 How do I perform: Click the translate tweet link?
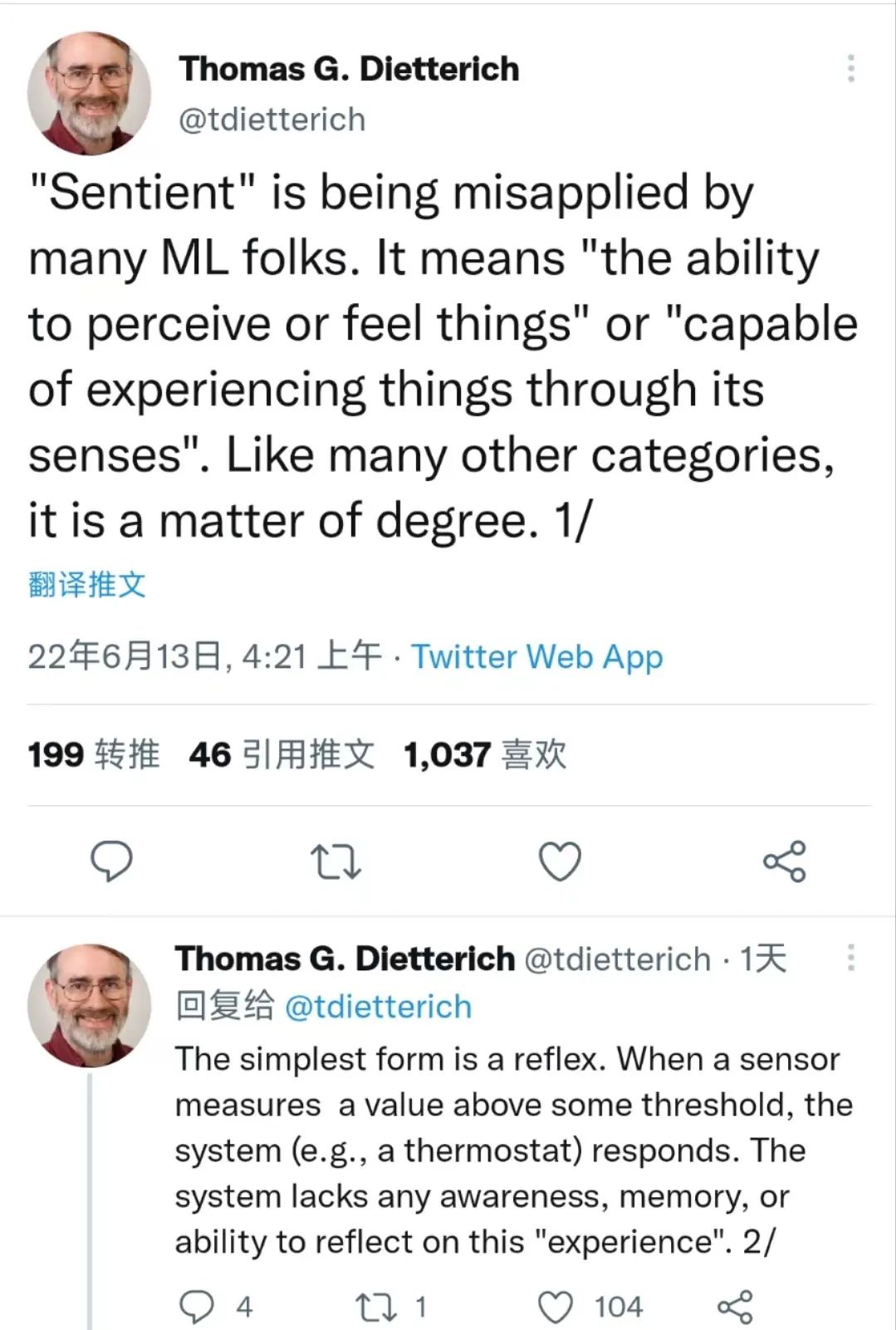[87, 585]
